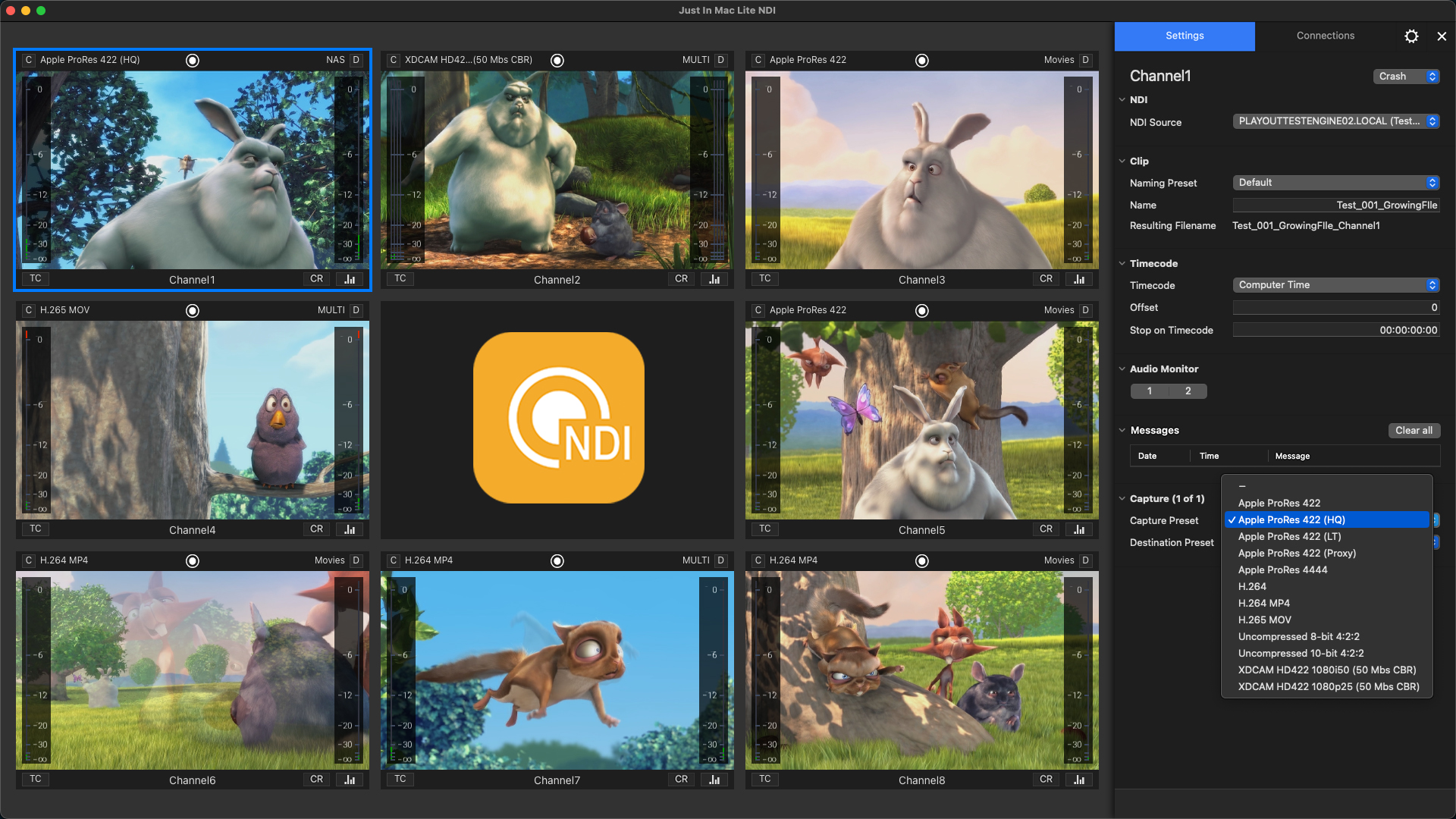Select the Channel5 video preview
The image size is (1456, 819).
(x=922, y=420)
